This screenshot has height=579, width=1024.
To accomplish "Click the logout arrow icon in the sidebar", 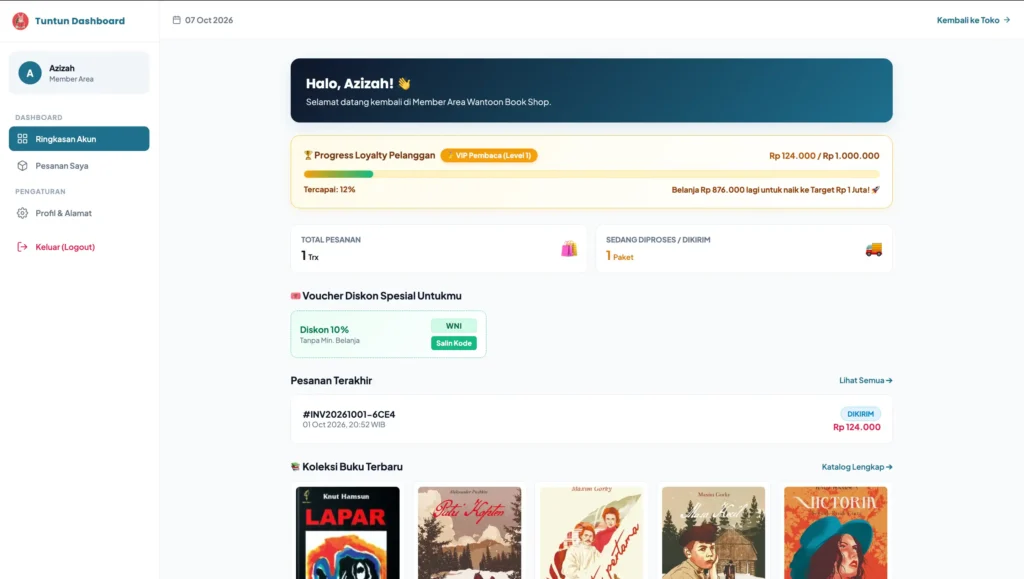I will pyautogui.click(x=22, y=247).
